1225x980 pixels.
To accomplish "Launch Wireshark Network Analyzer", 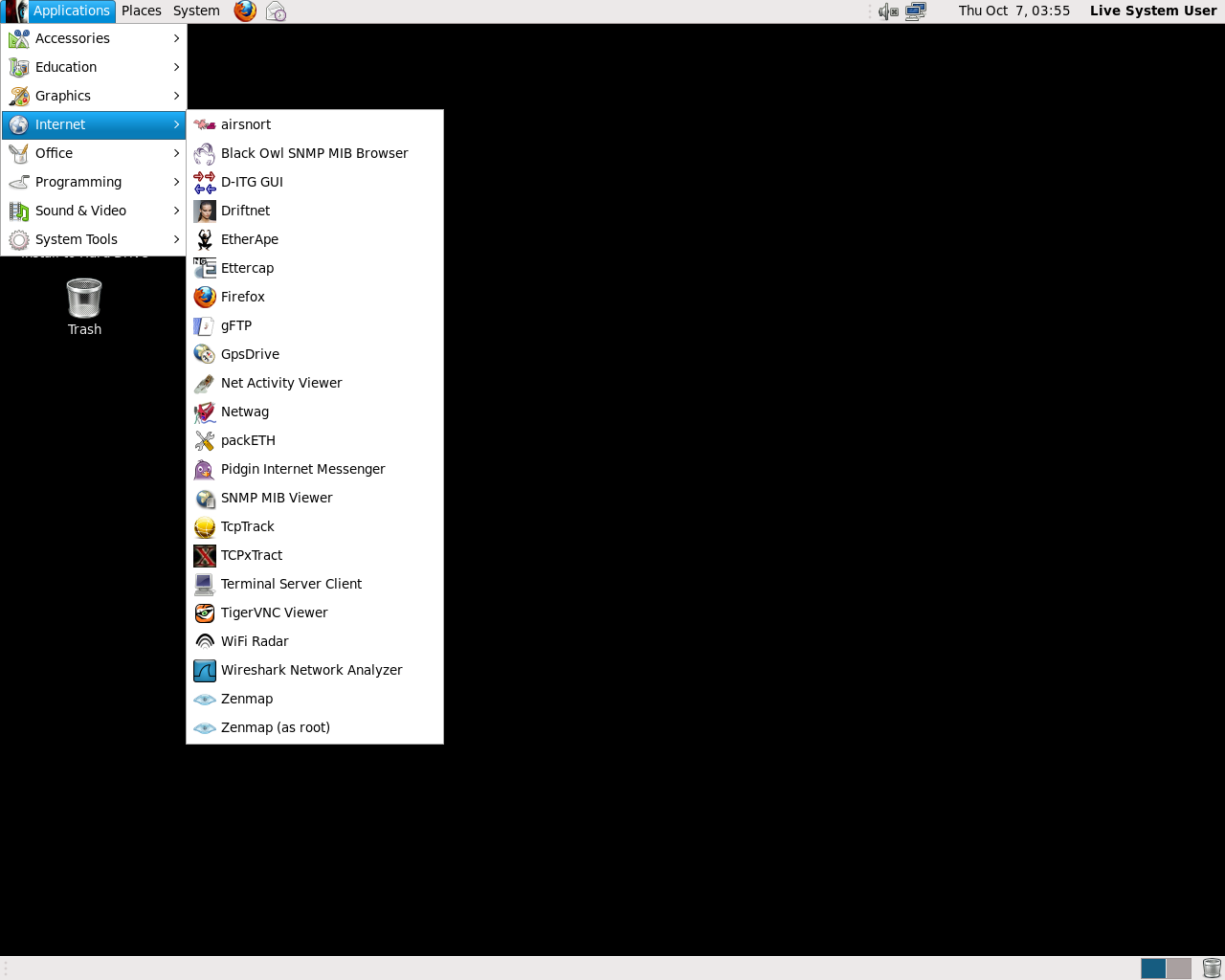I will 315,670.
